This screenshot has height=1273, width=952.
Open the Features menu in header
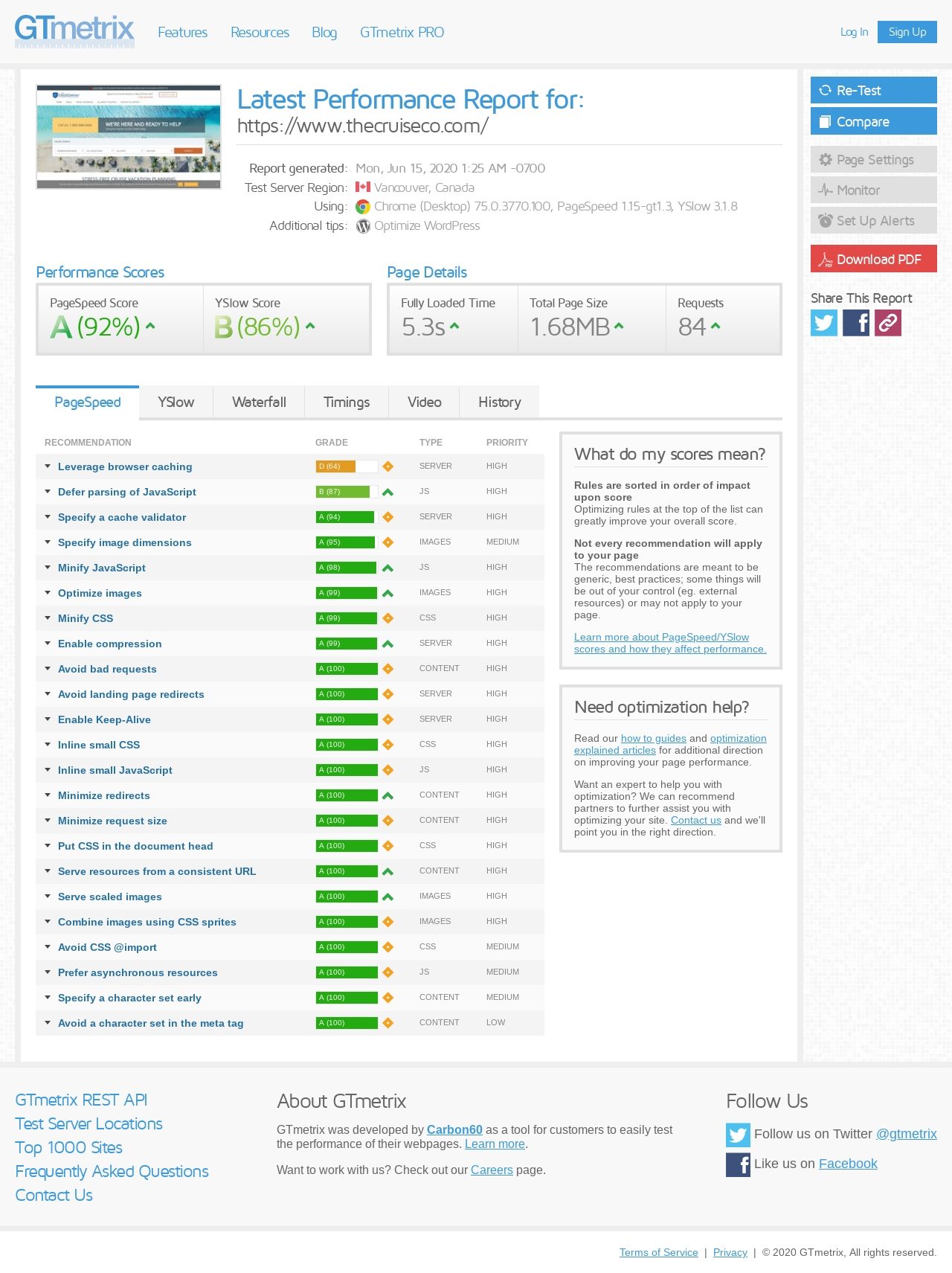pyautogui.click(x=182, y=32)
